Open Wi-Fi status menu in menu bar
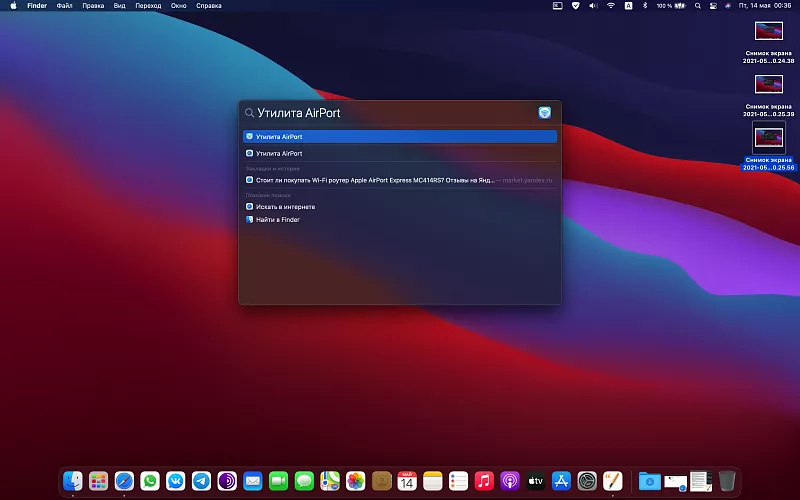The height and width of the screenshot is (500, 800). point(611,5)
